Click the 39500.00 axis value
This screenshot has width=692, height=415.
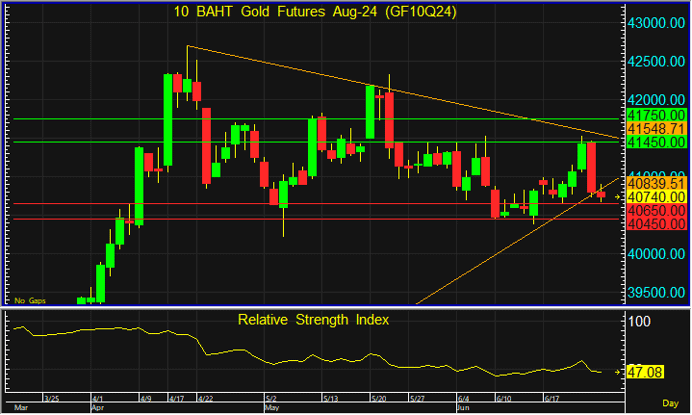tap(656, 292)
